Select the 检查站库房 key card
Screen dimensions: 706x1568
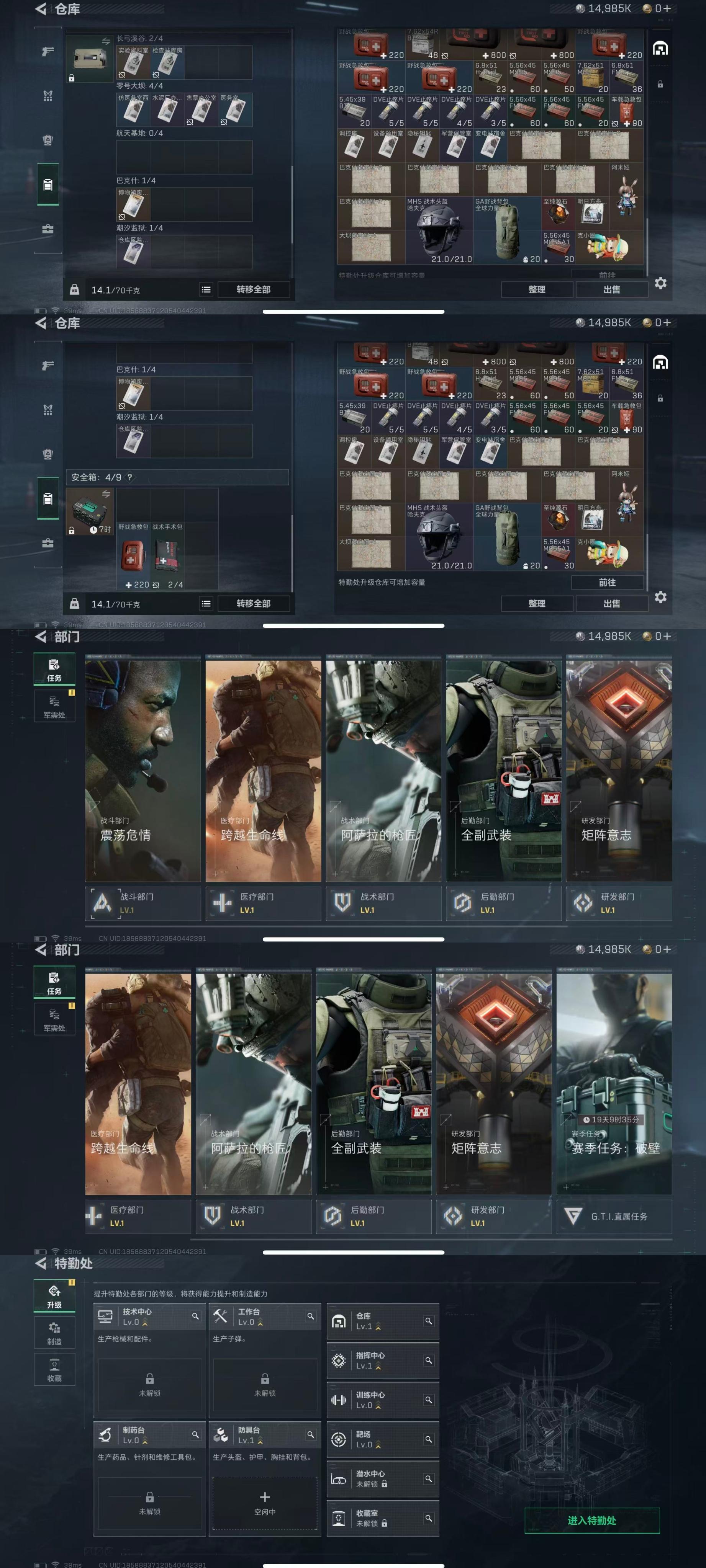click(x=167, y=62)
